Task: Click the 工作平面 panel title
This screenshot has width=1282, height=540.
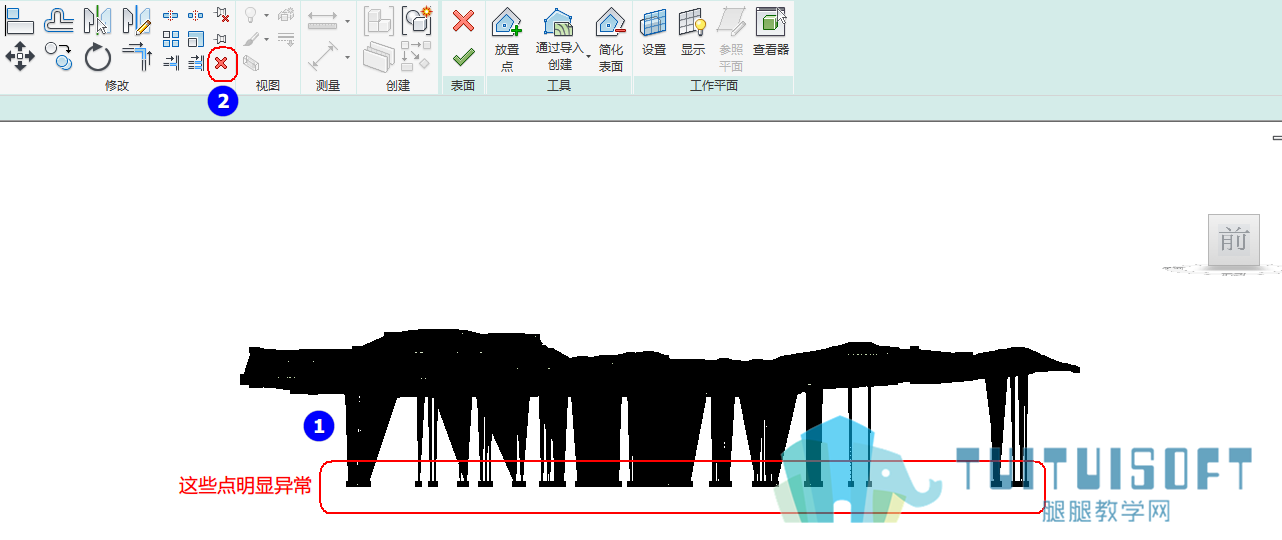Action: pyautogui.click(x=714, y=86)
